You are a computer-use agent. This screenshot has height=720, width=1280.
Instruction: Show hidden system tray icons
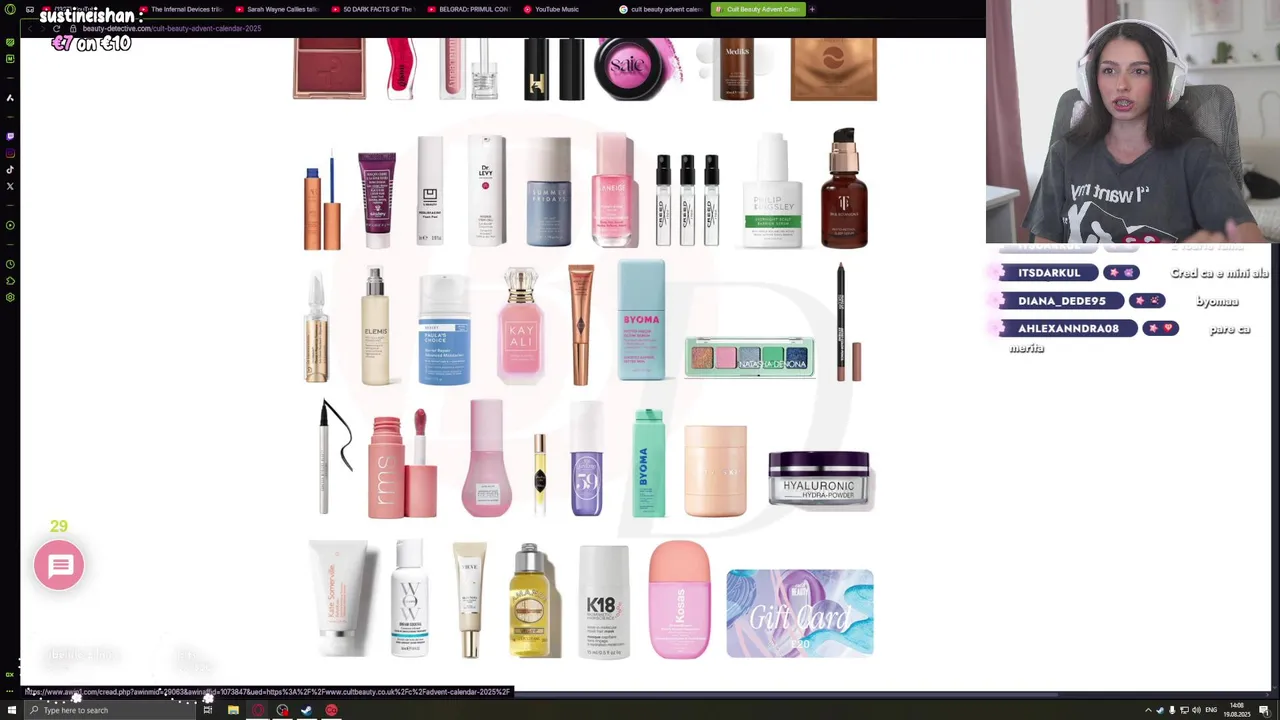pyautogui.click(x=1148, y=710)
